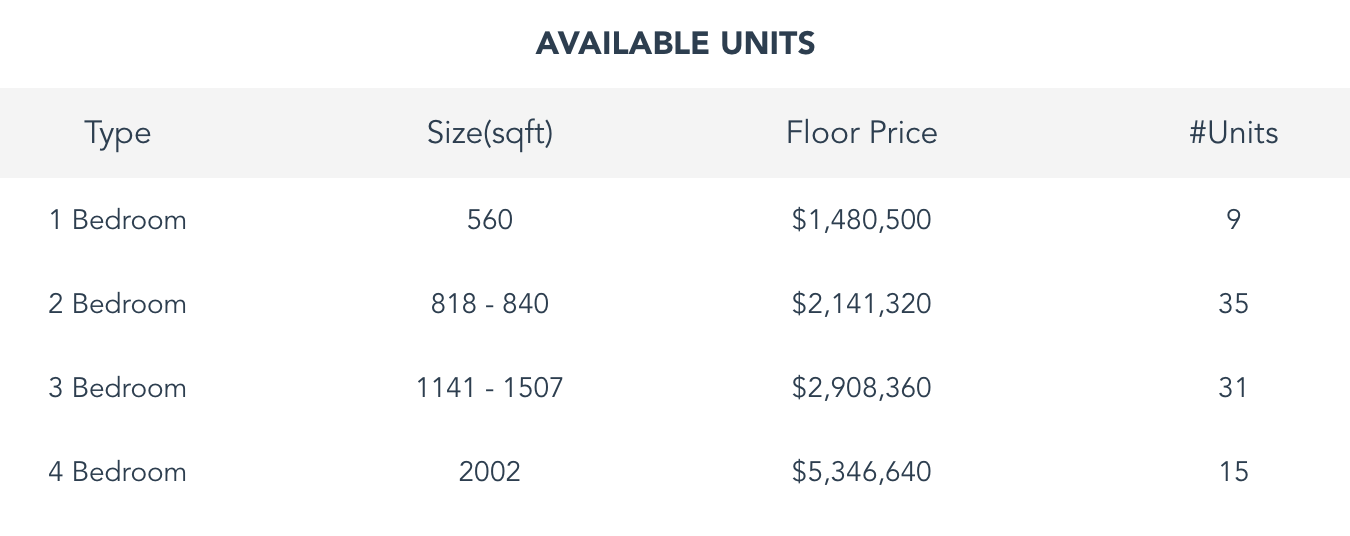
Task: Select the Type column header
Action: 117,133
